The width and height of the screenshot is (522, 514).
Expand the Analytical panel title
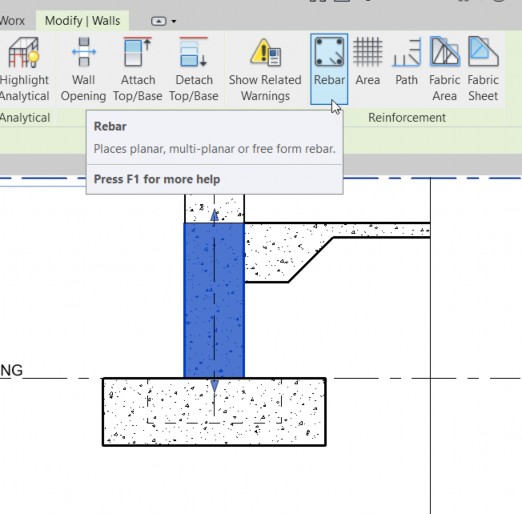tap(25, 118)
